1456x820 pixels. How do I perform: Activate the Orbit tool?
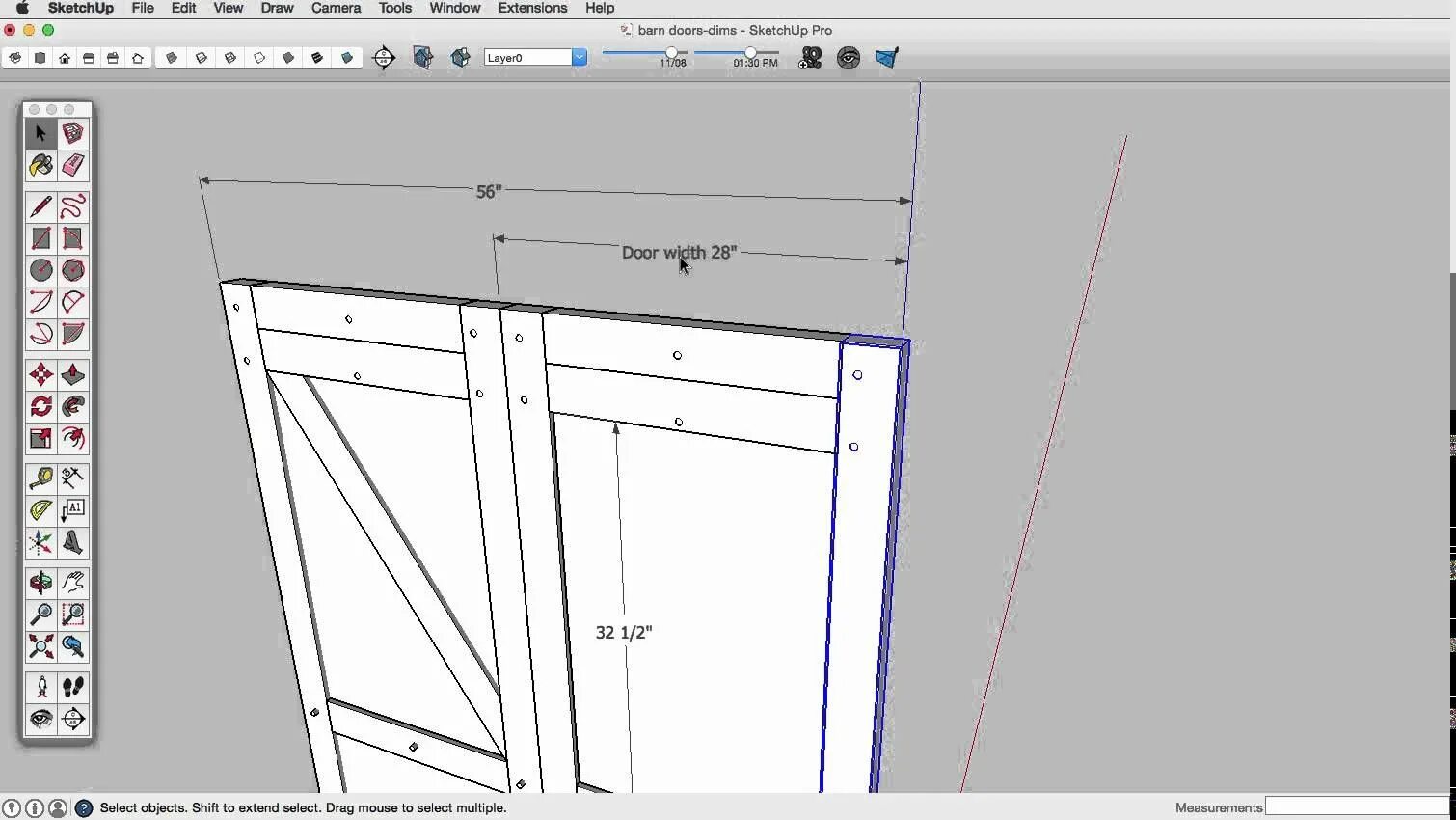pos(40,582)
